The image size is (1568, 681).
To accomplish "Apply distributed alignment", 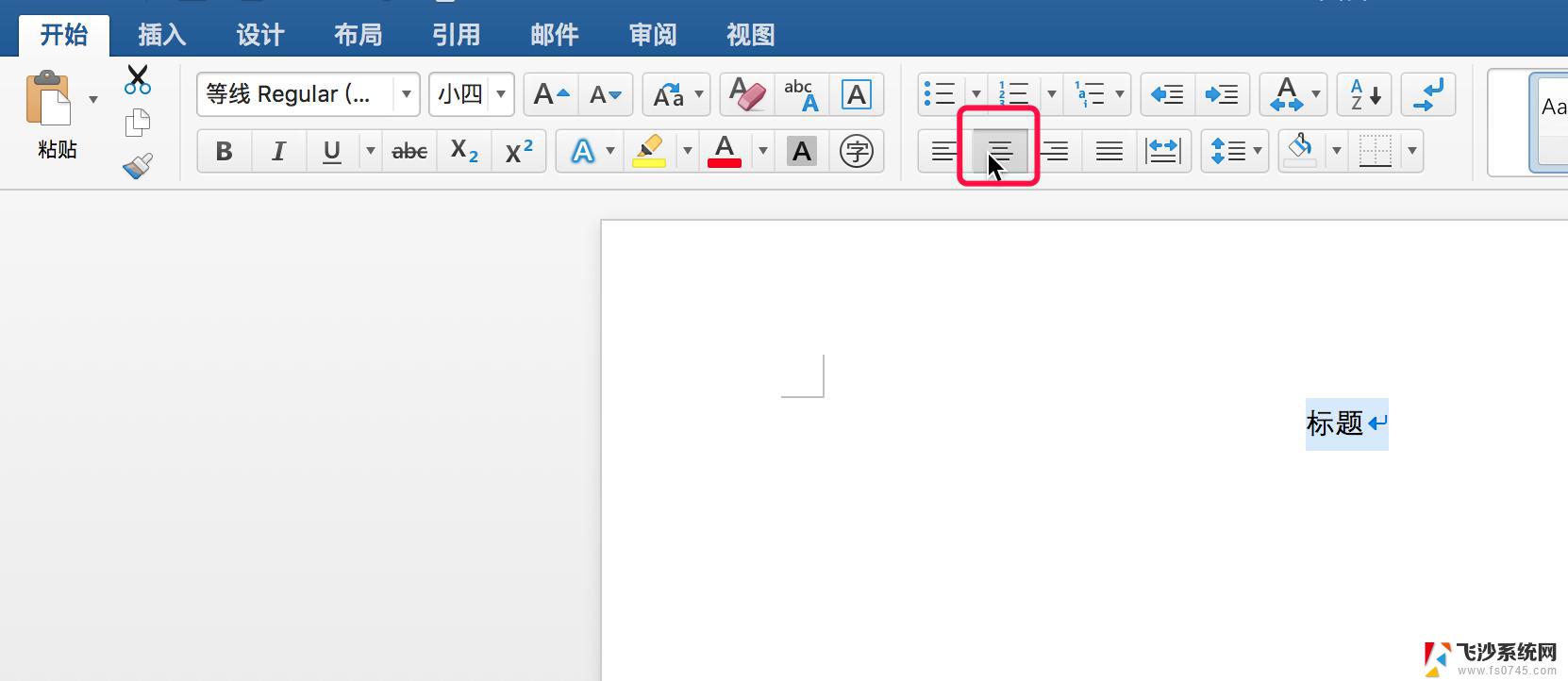I will coord(1163,151).
